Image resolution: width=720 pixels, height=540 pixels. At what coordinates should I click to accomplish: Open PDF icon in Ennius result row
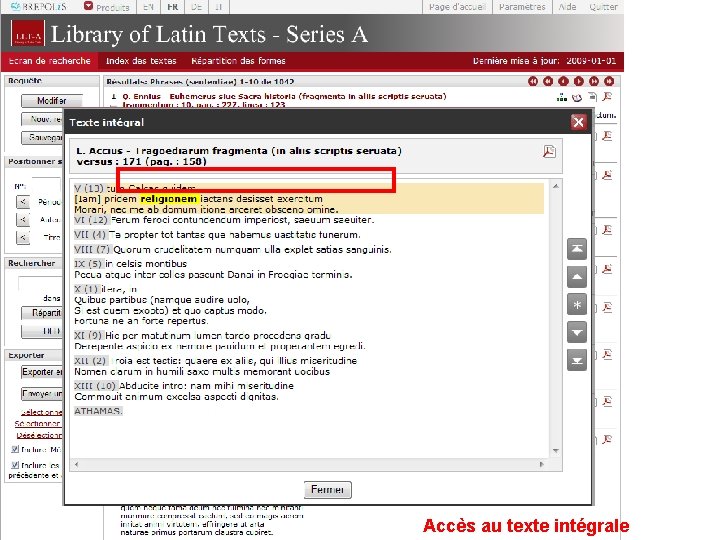[x=607, y=97]
